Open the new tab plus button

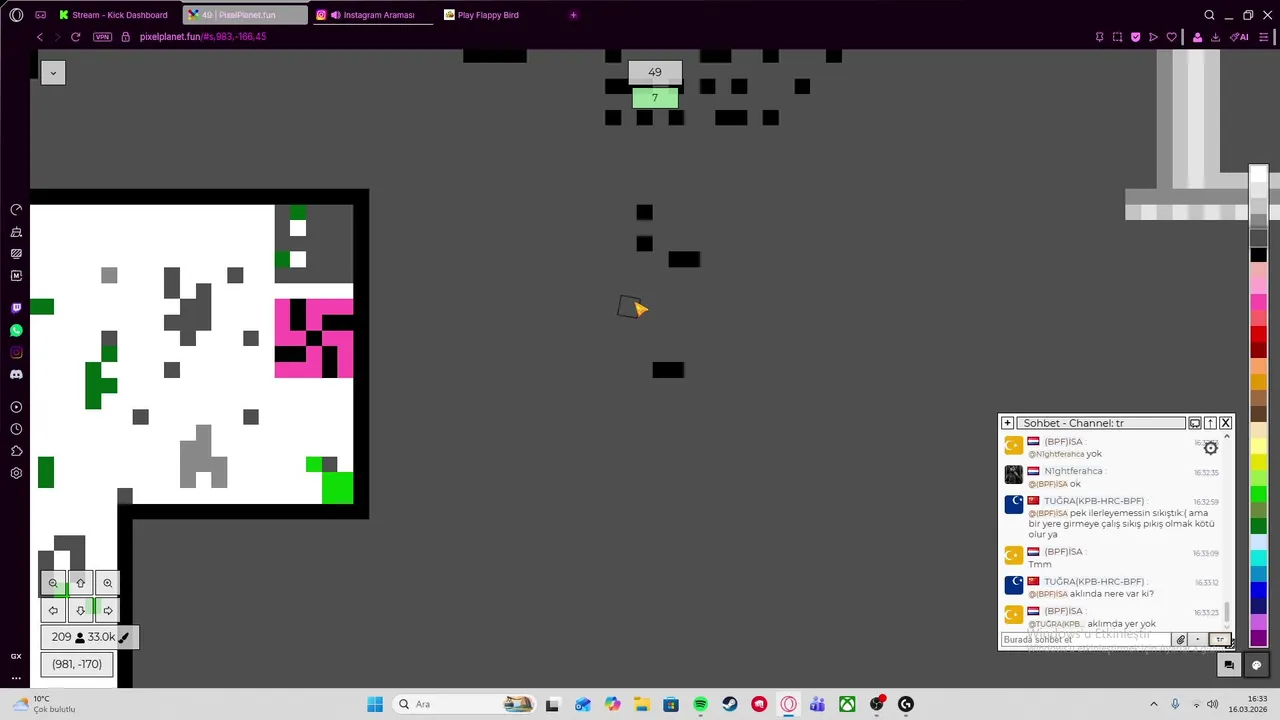[x=573, y=15]
